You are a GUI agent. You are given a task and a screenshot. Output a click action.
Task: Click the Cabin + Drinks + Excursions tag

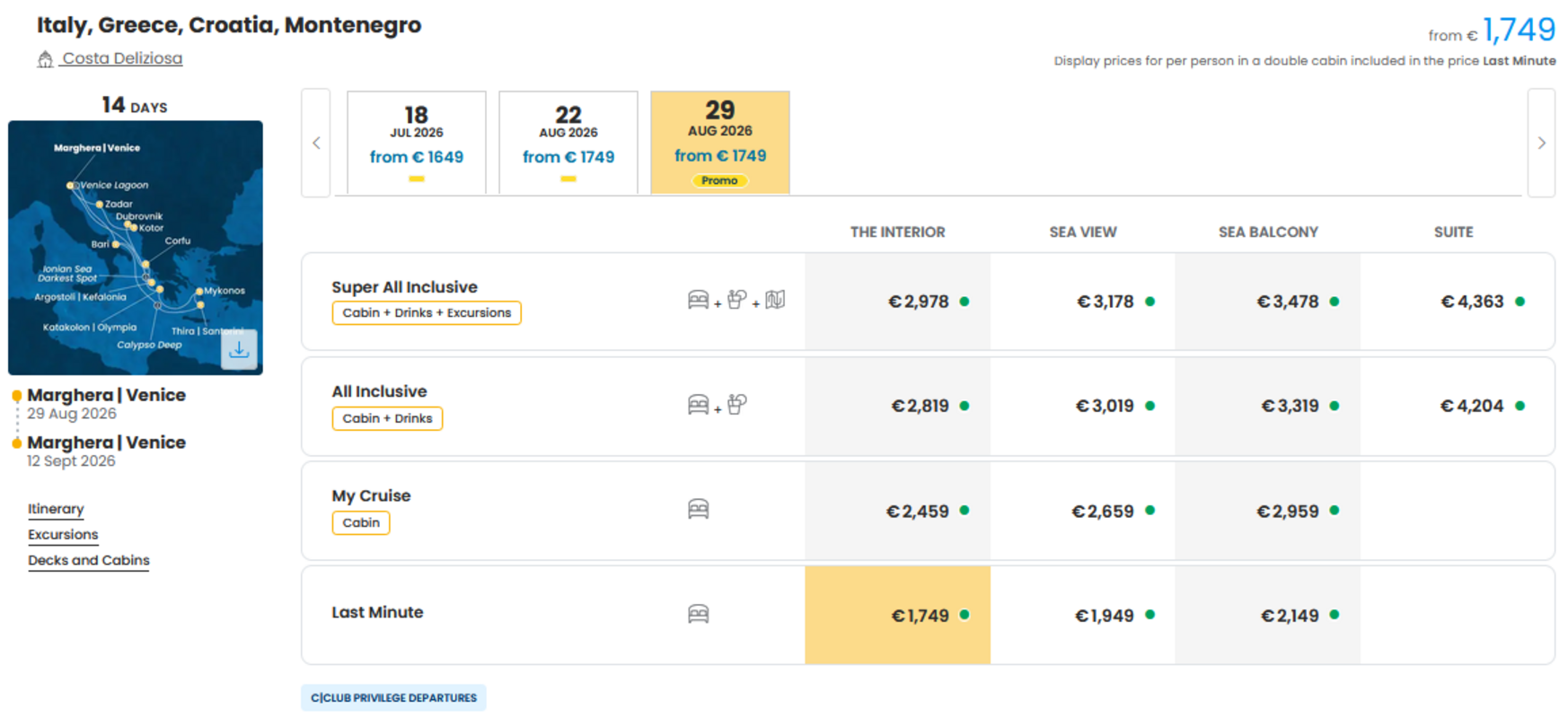[x=427, y=312]
